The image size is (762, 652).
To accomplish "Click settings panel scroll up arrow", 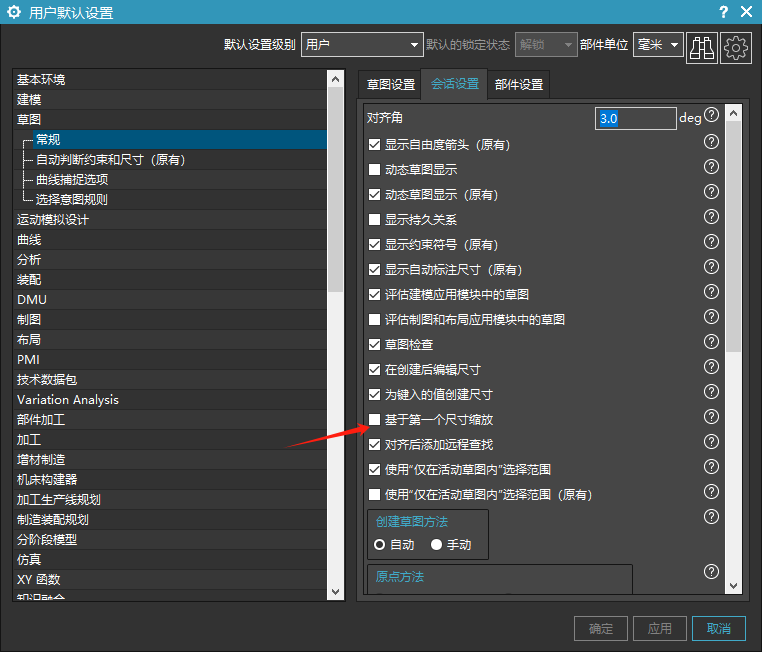I will (x=733, y=113).
